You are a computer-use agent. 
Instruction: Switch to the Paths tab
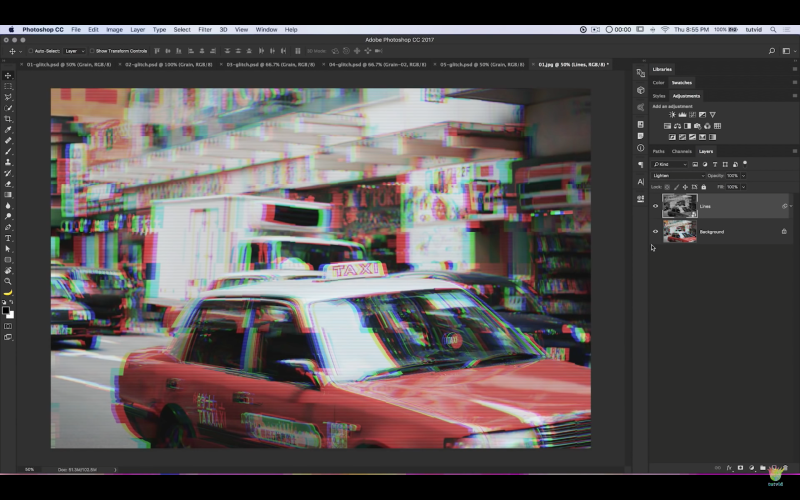(658, 152)
